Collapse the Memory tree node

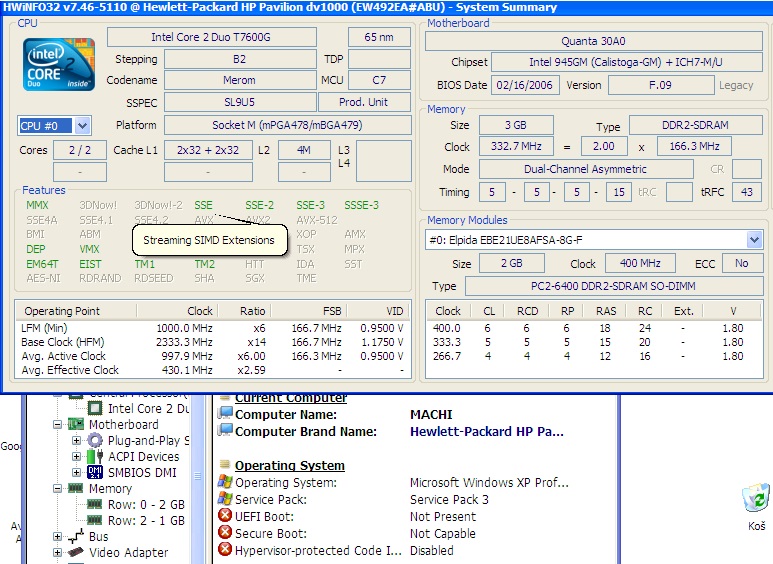[57, 489]
